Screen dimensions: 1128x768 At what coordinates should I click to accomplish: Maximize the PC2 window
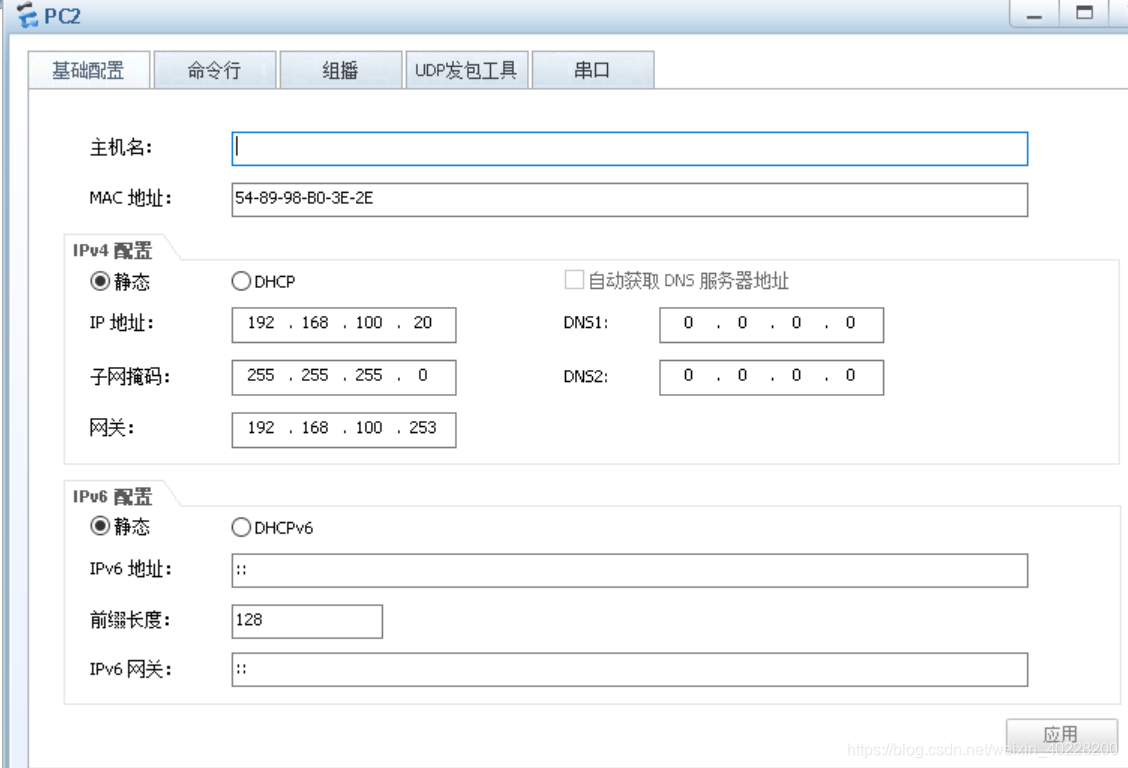1085,13
